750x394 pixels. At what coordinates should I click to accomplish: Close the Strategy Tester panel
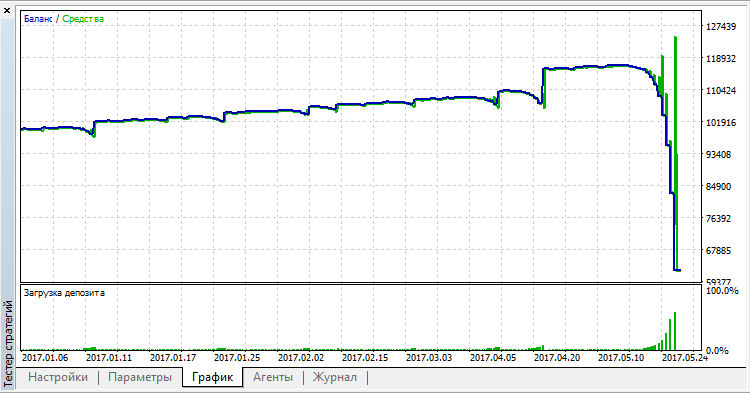tap(7, 10)
